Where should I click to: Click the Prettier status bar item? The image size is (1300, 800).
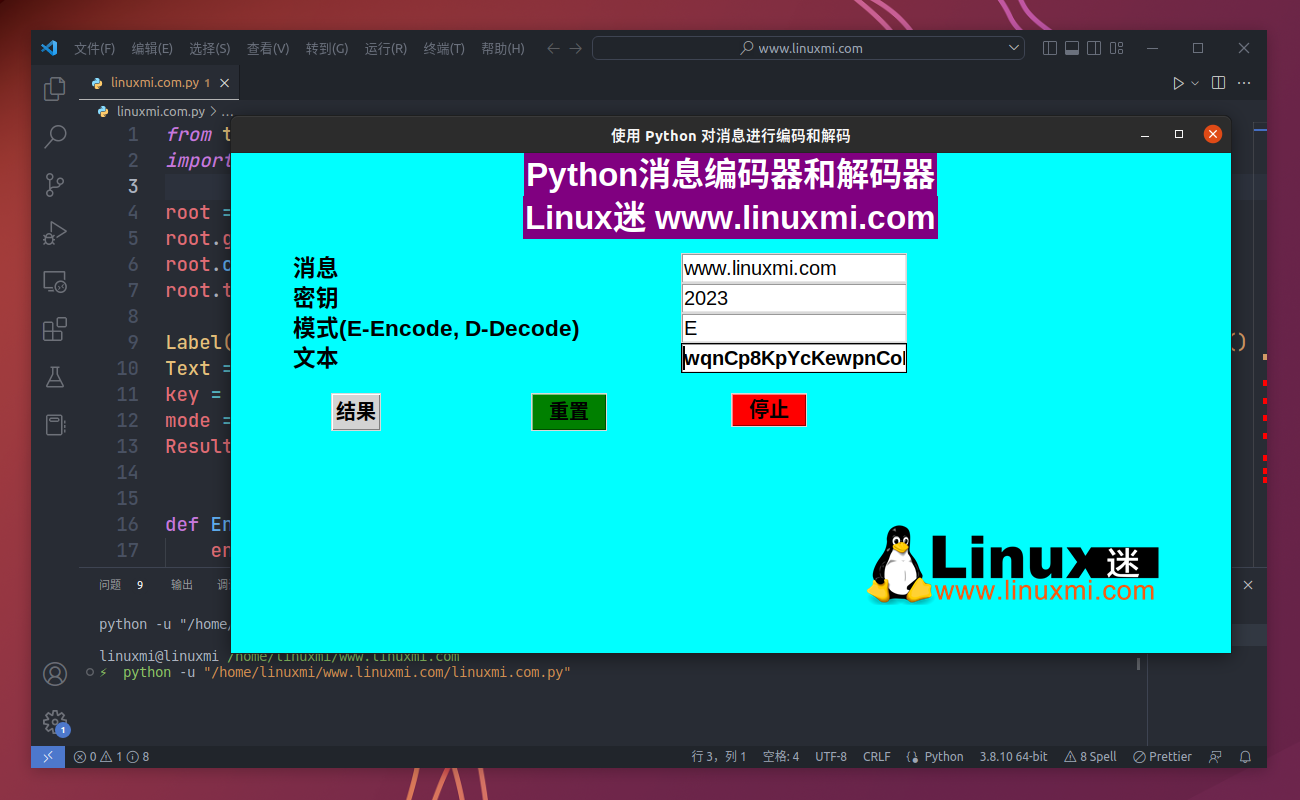point(1162,757)
